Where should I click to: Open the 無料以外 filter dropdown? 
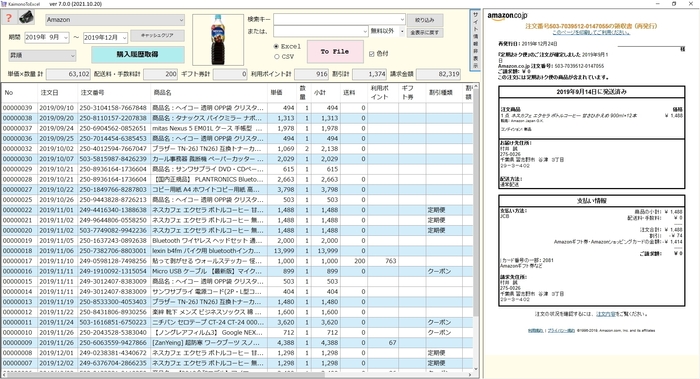387,31
